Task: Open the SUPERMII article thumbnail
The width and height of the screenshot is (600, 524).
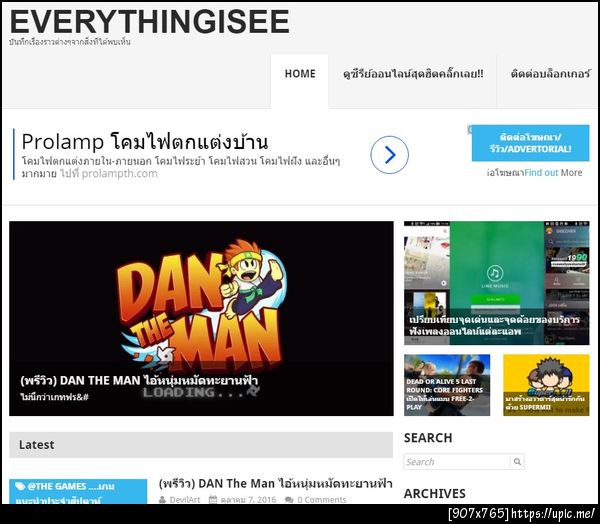Action: (x=546, y=385)
